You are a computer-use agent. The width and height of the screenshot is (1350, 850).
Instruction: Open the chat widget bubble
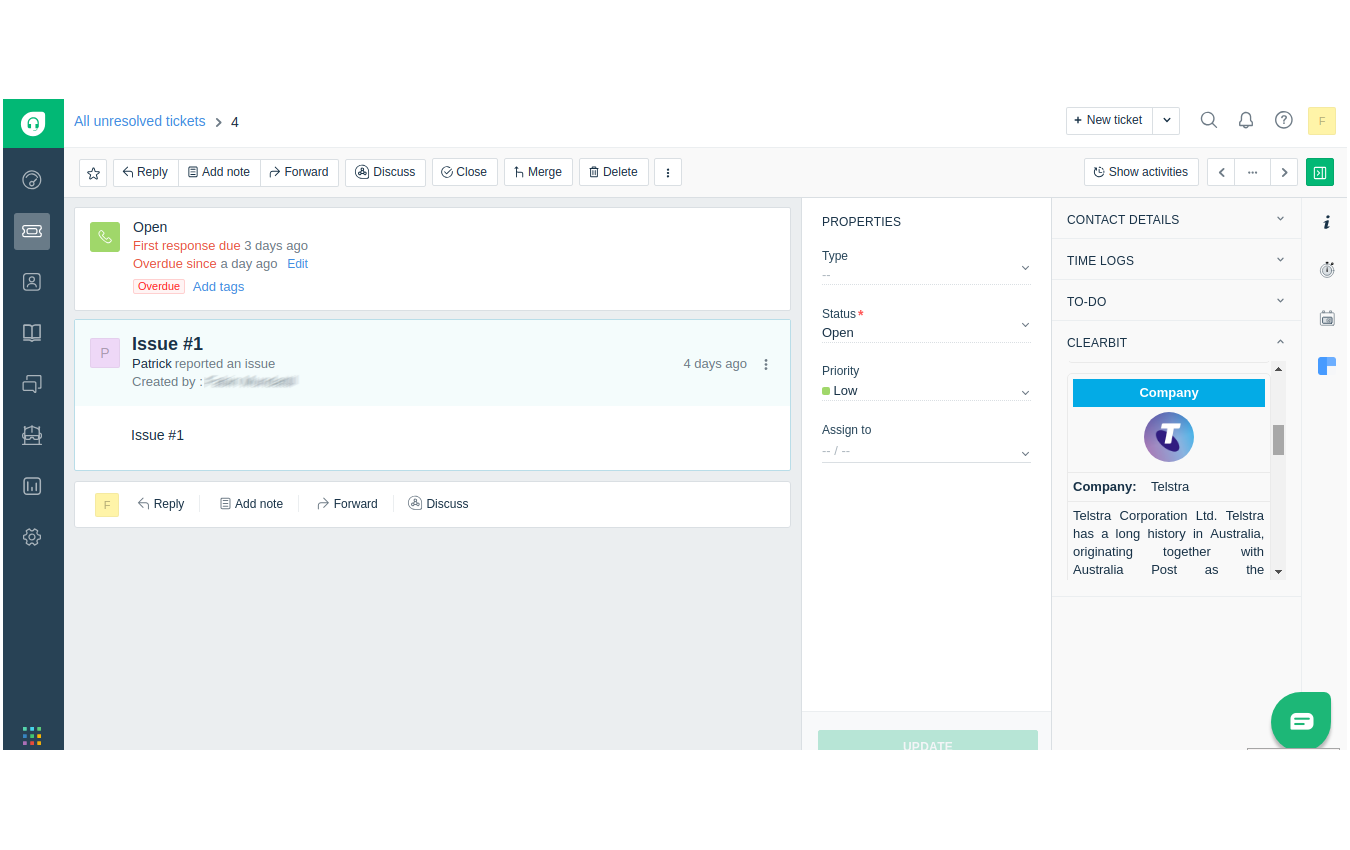pos(1300,719)
